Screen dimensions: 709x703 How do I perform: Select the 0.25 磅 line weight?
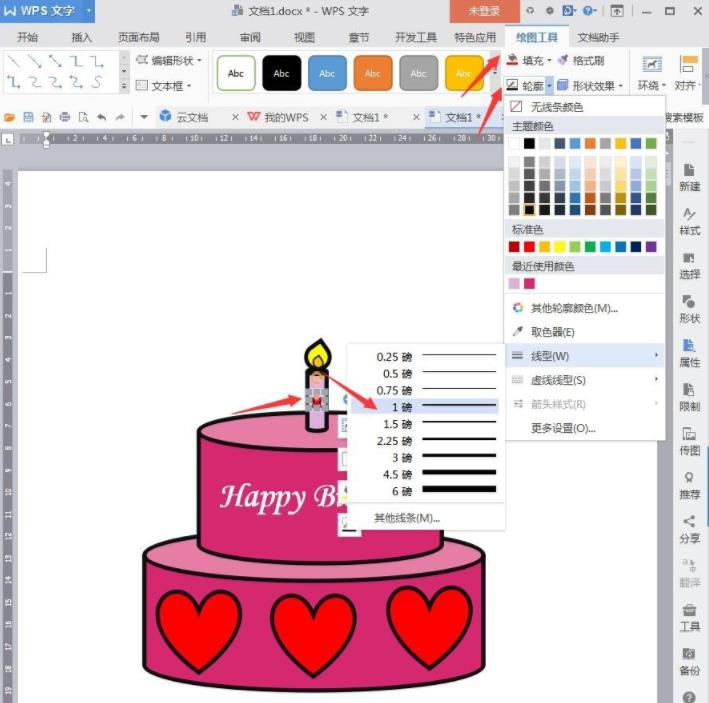click(x=425, y=357)
